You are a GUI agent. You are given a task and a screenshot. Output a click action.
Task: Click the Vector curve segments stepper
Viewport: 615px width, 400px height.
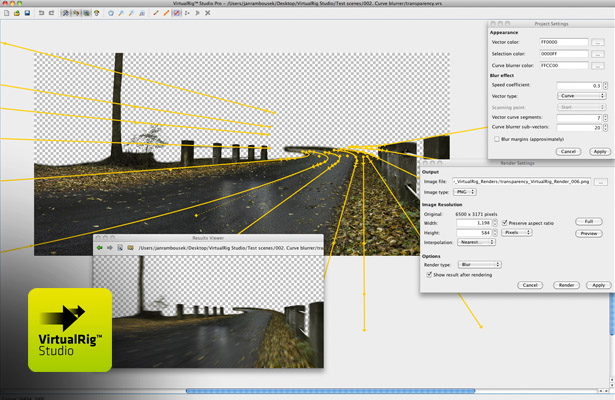605,117
